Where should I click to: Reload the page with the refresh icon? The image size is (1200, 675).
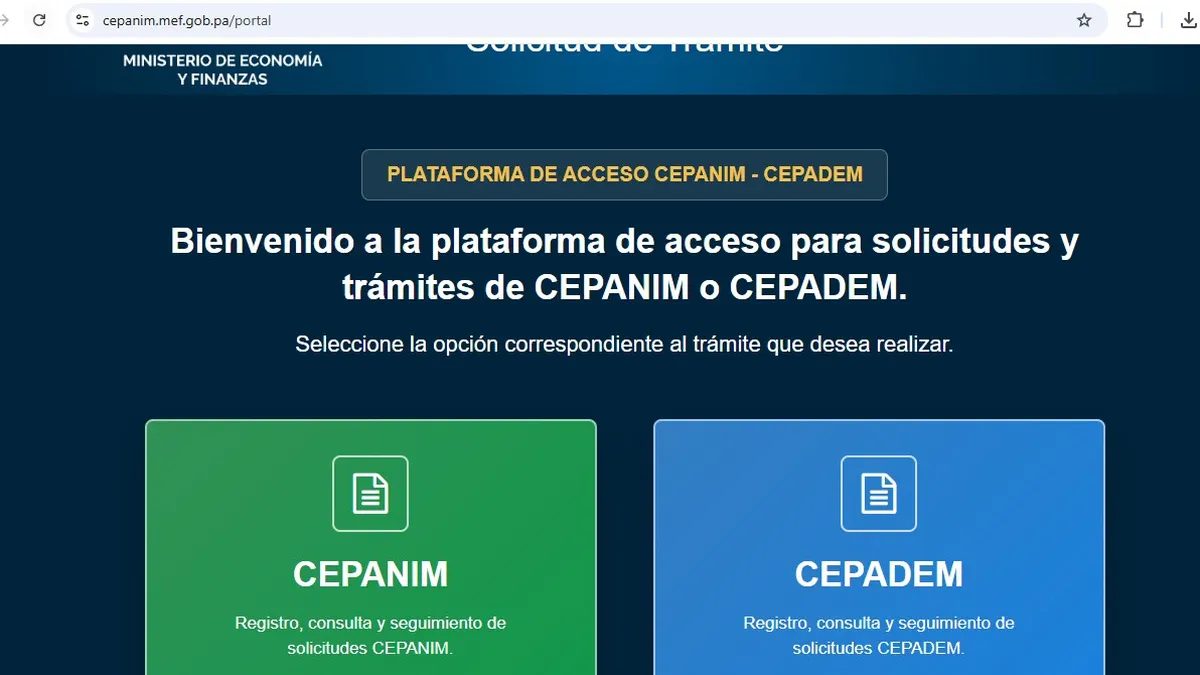(39, 20)
